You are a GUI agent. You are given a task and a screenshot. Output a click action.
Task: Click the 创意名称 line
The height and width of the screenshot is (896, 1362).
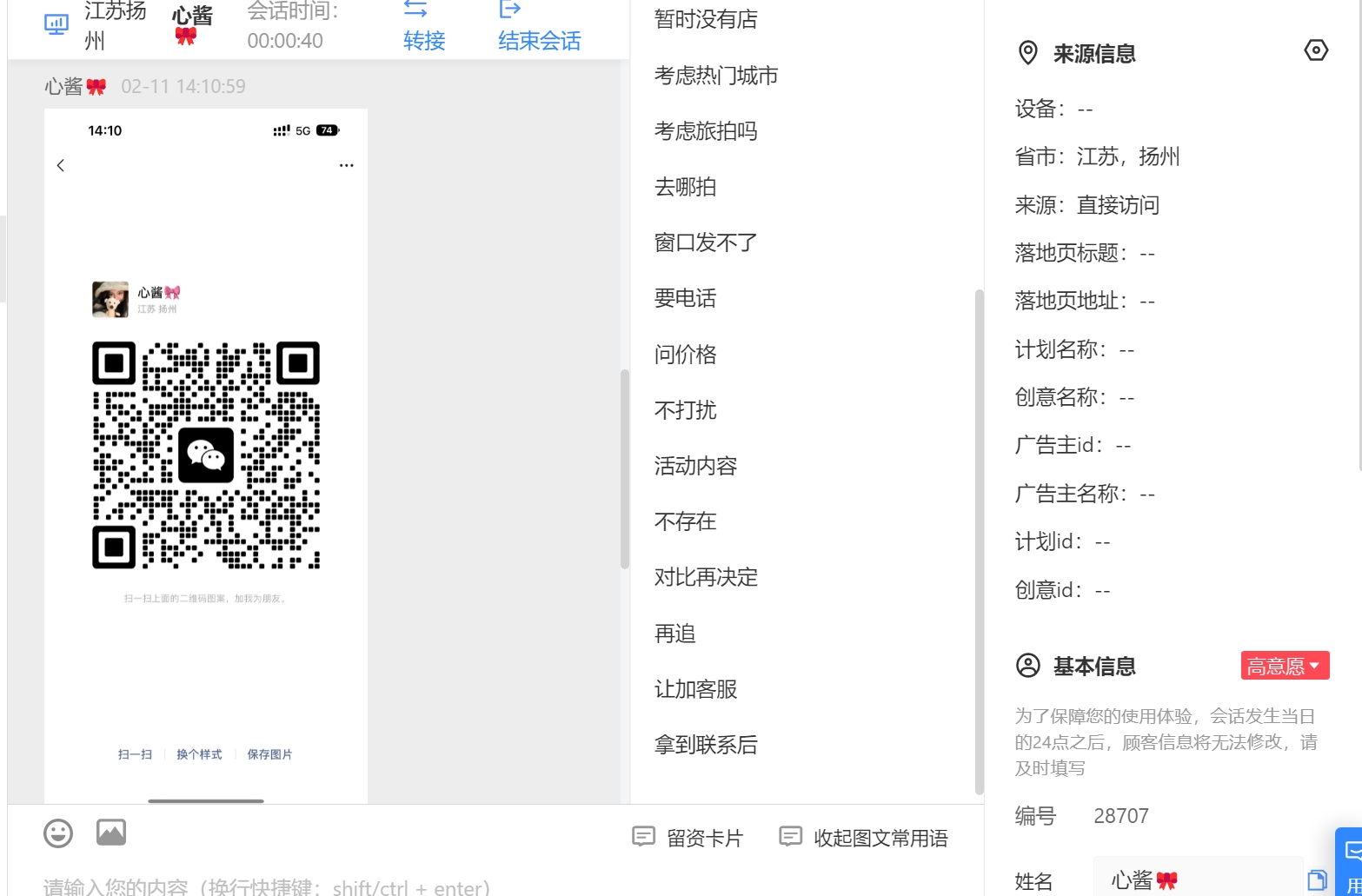1074,397
